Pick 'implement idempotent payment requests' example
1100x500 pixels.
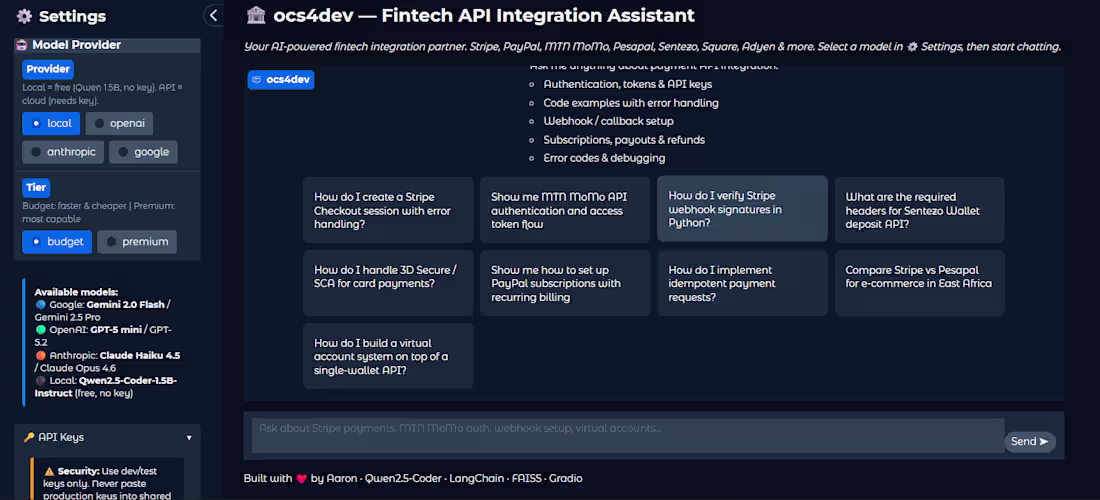(x=742, y=283)
